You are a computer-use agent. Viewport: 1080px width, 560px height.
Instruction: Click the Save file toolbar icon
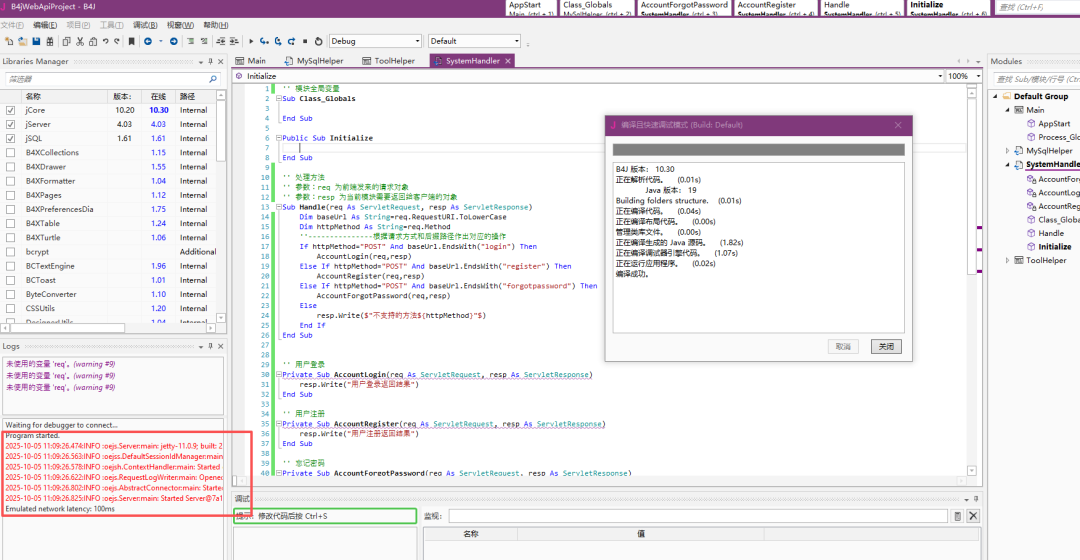[x=36, y=41]
